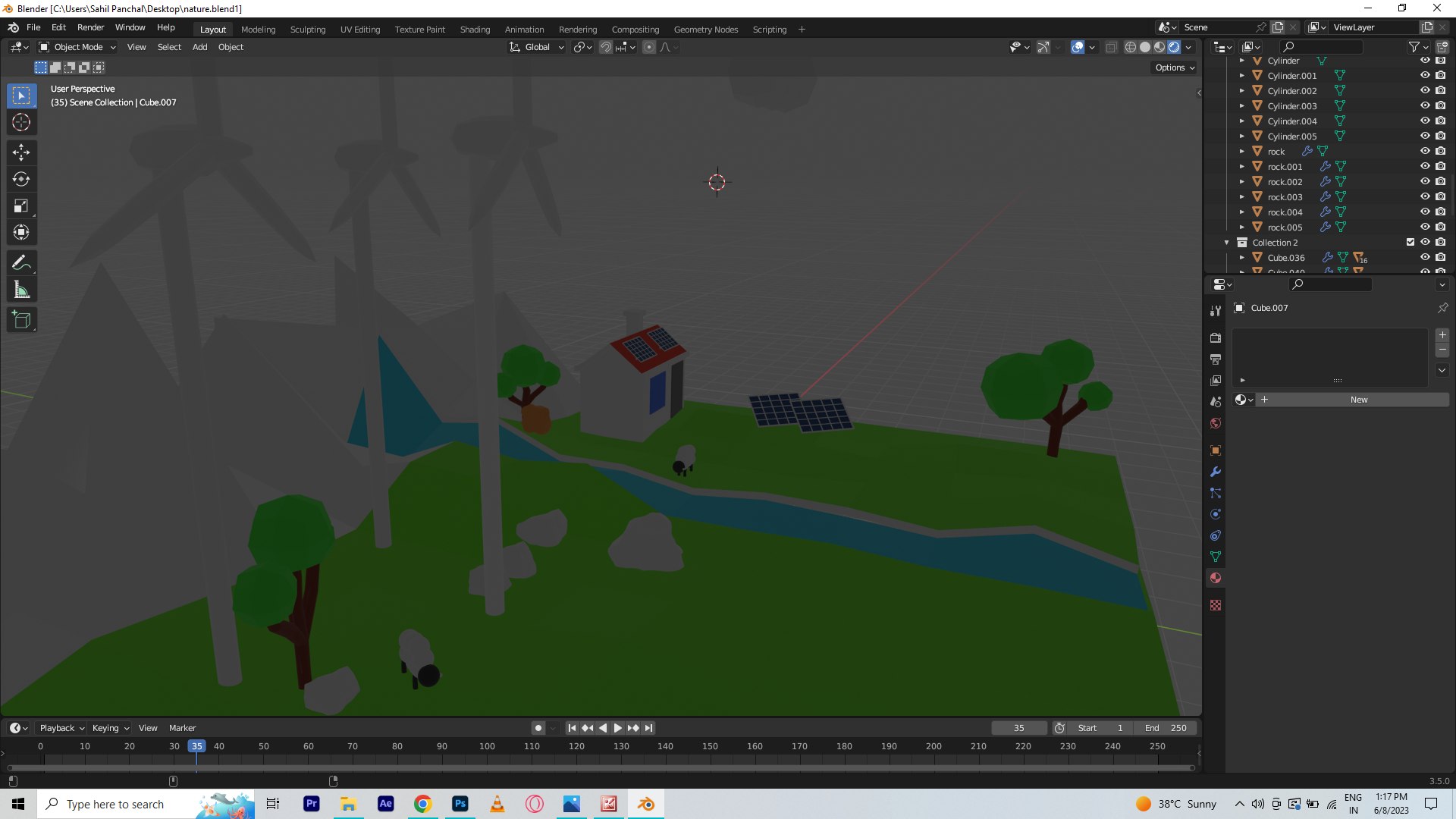The height and width of the screenshot is (819, 1456).
Task: Activate the Transform tool
Action: (21, 232)
